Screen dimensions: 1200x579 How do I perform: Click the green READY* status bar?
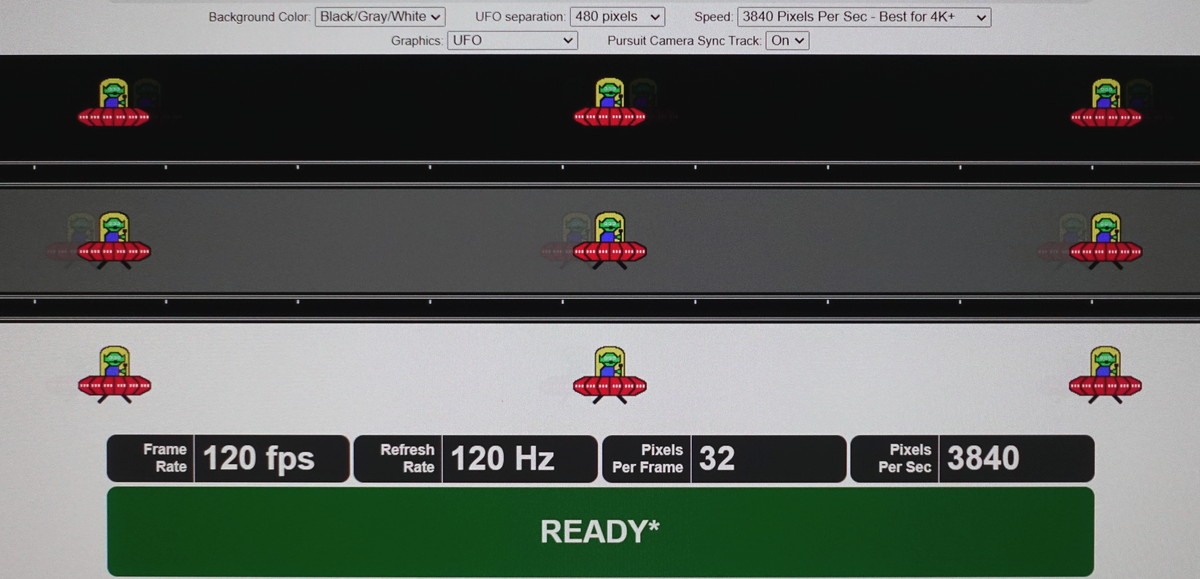[x=600, y=531]
